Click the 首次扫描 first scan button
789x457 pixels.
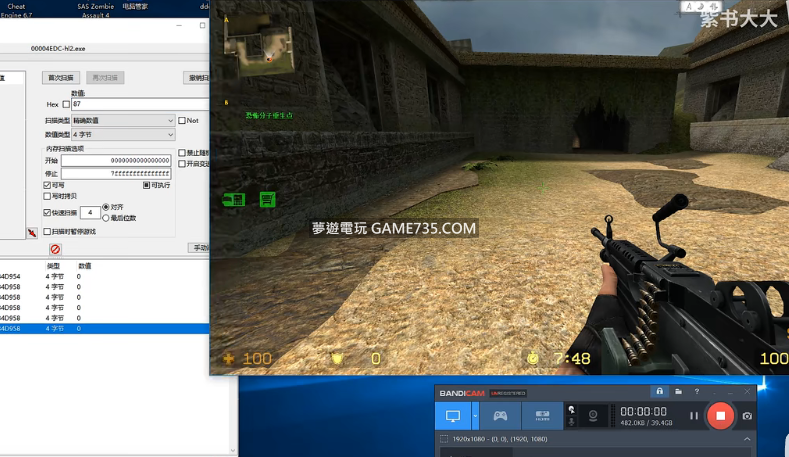60,78
